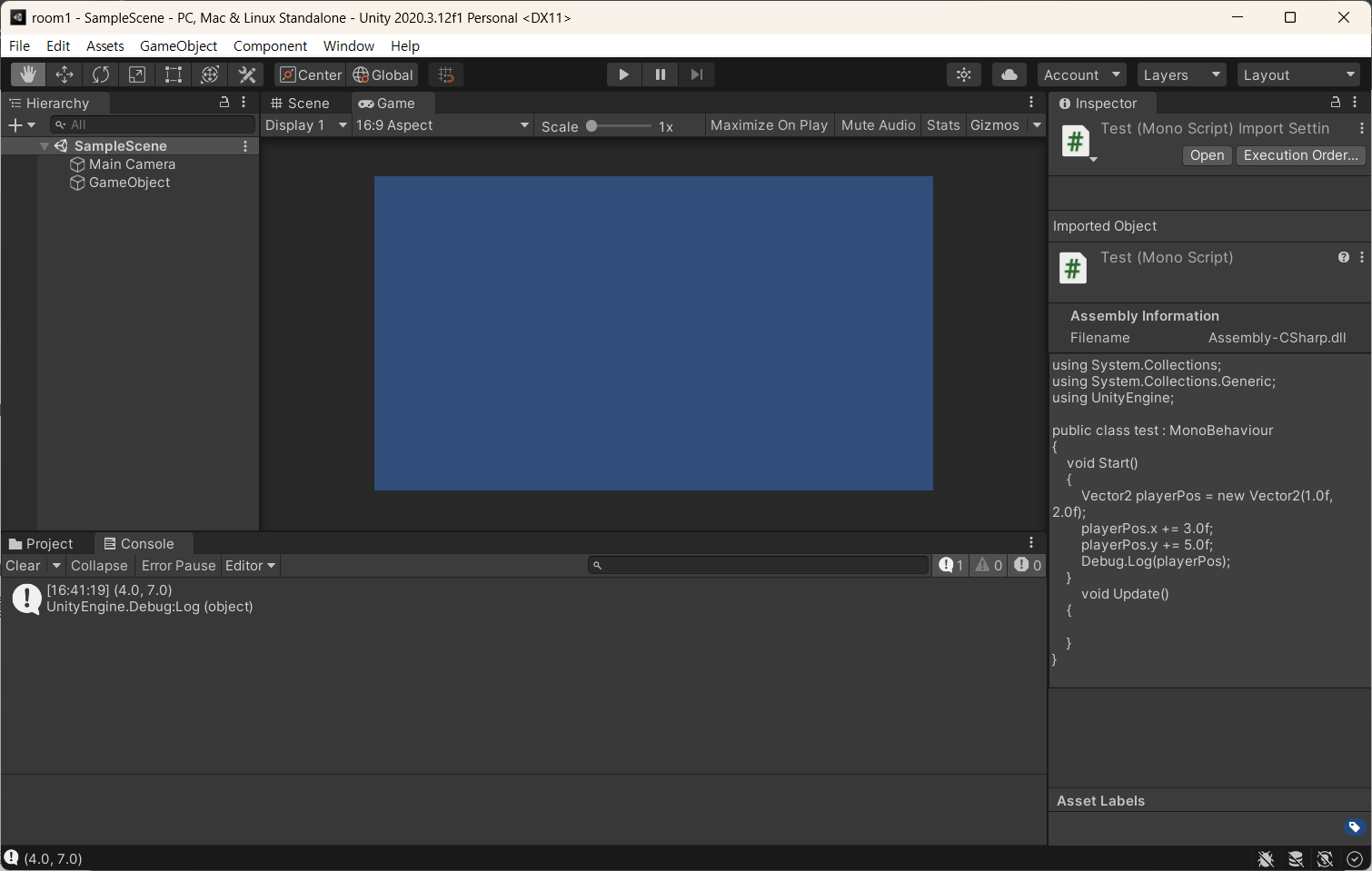The image size is (1372, 871).
Task: Select the Rotate tool
Action: pyautogui.click(x=101, y=74)
